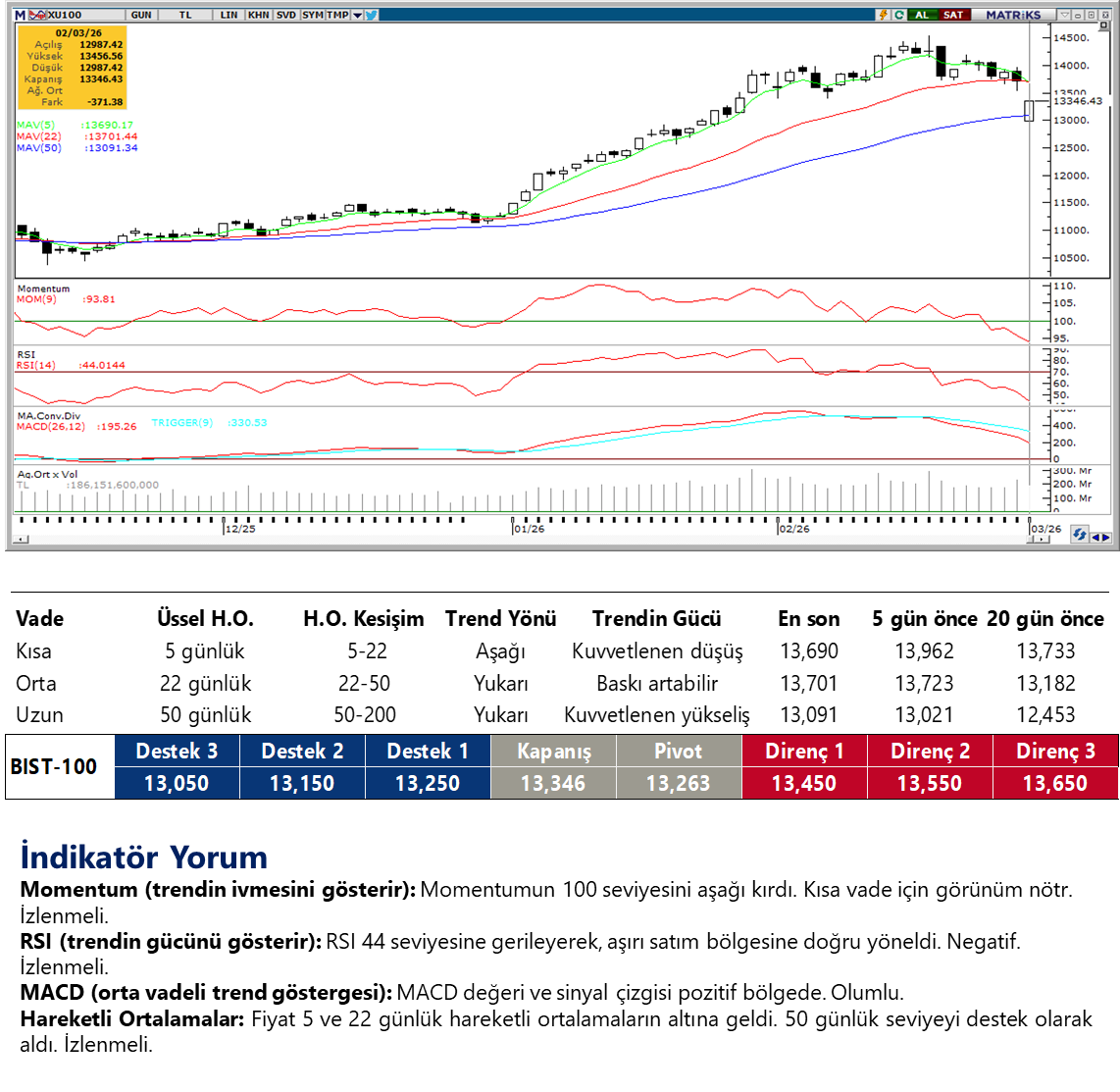Click the MATRIKS brand logo

pos(1012,15)
